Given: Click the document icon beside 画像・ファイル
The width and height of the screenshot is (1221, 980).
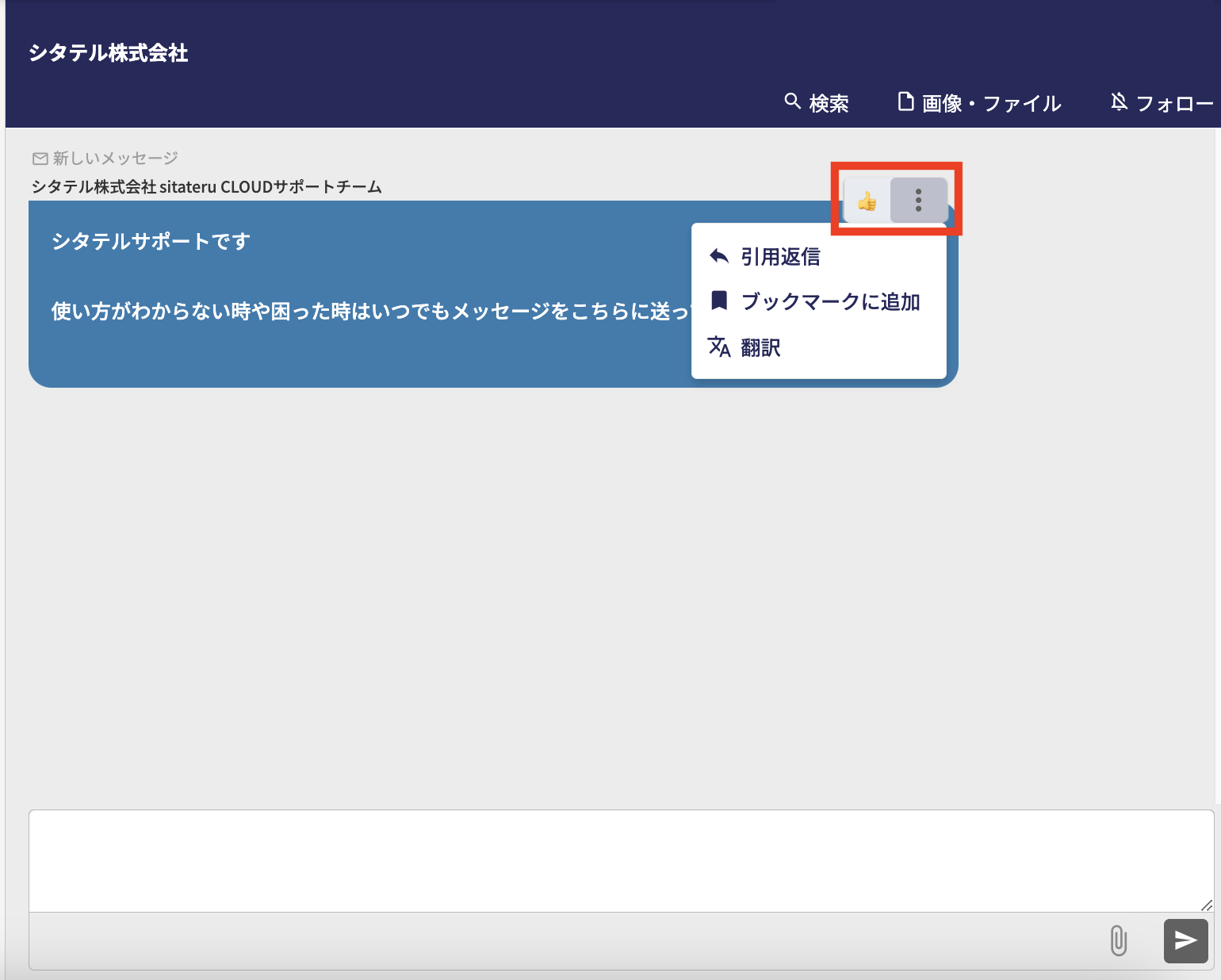Looking at the screenshot, I should pyautogui.click(x=905, y=101).
